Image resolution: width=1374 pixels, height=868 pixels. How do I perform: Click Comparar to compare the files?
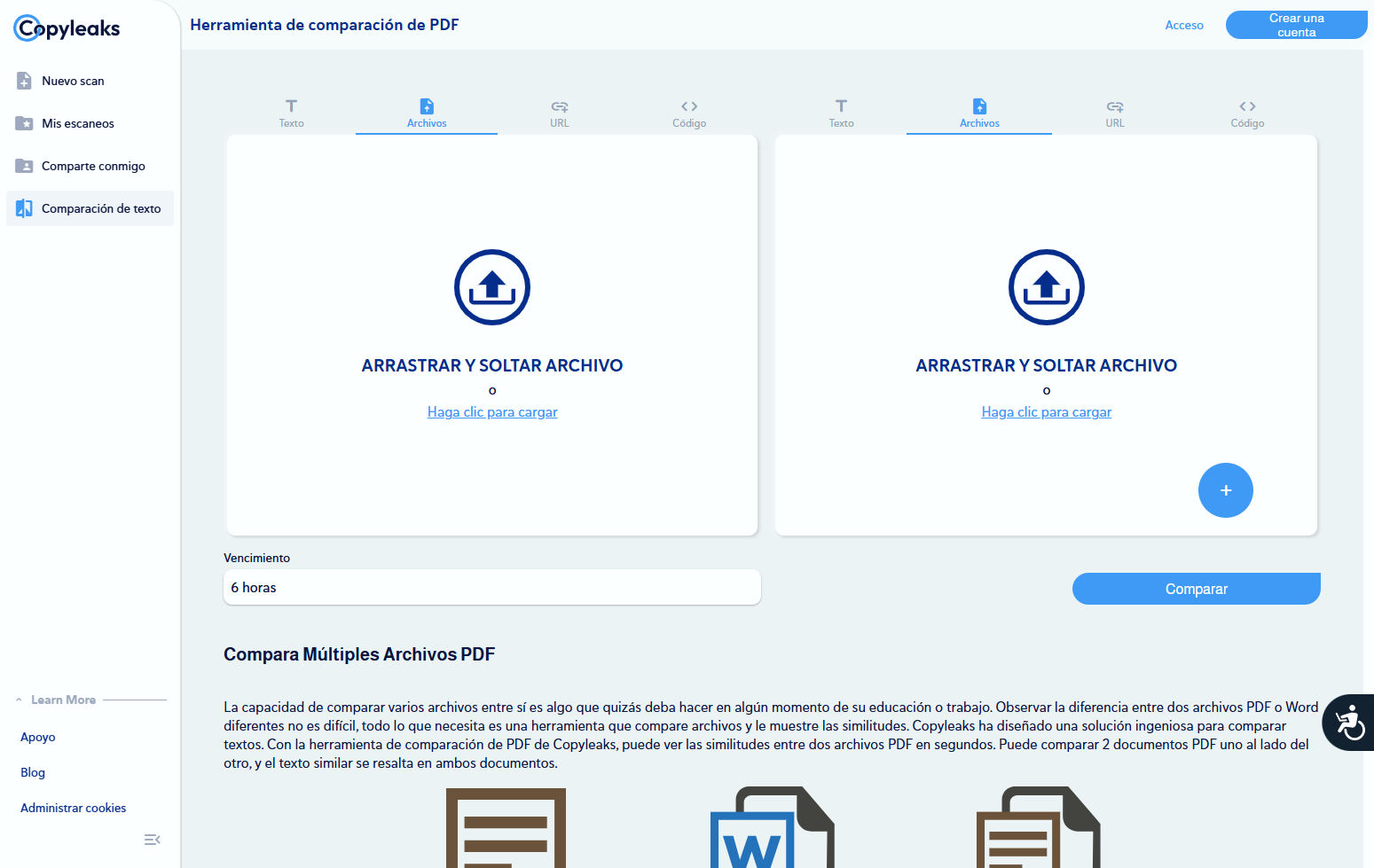pyautogui.click(x=1196, y=588)
